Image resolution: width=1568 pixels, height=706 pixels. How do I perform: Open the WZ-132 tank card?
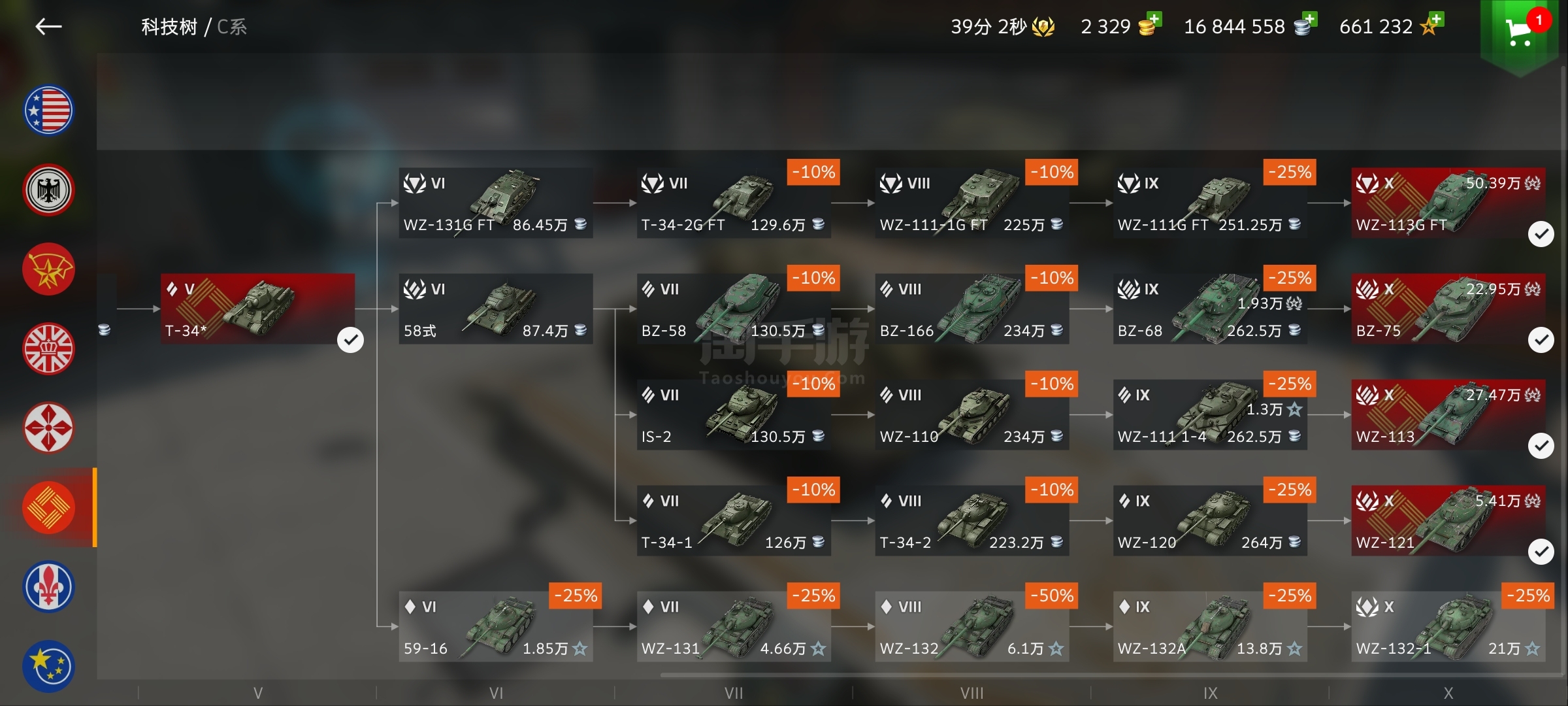pos(972,627)
